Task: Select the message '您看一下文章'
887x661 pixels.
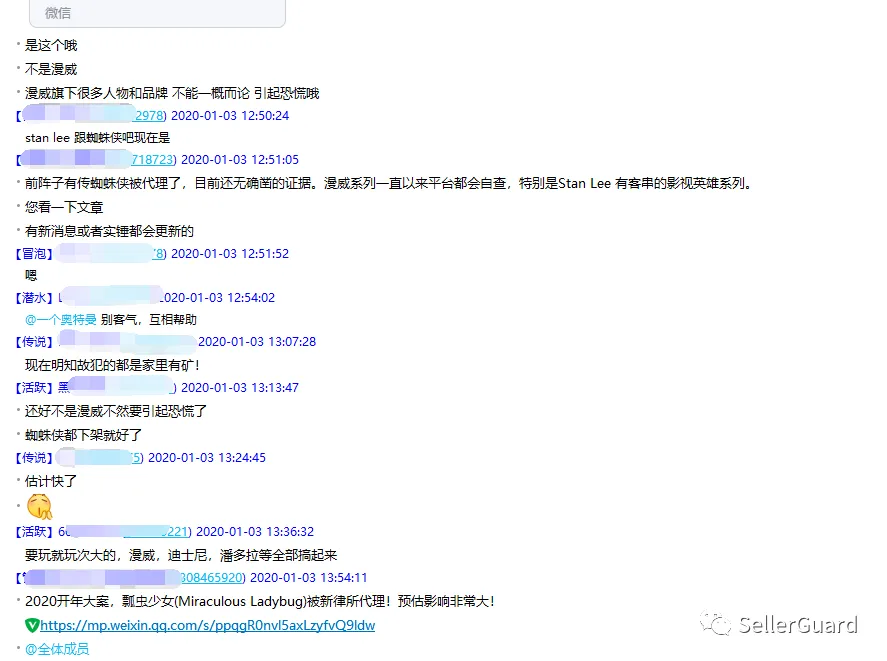Action: (x=64, y=207)
